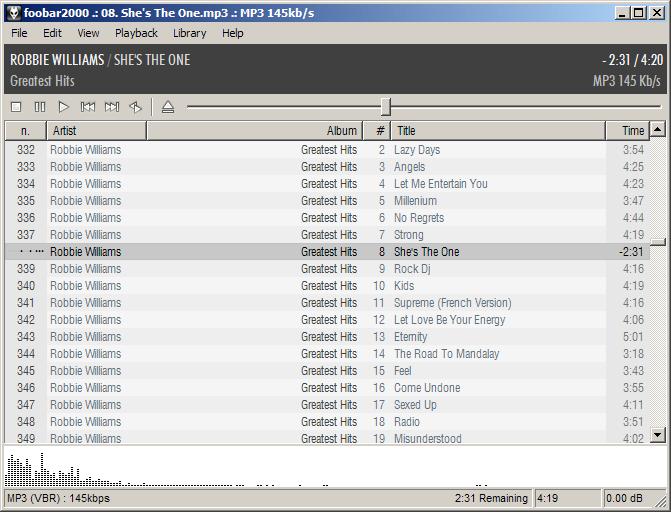Skip to the next track
The image size is (671, 512).
click(112, 107)
